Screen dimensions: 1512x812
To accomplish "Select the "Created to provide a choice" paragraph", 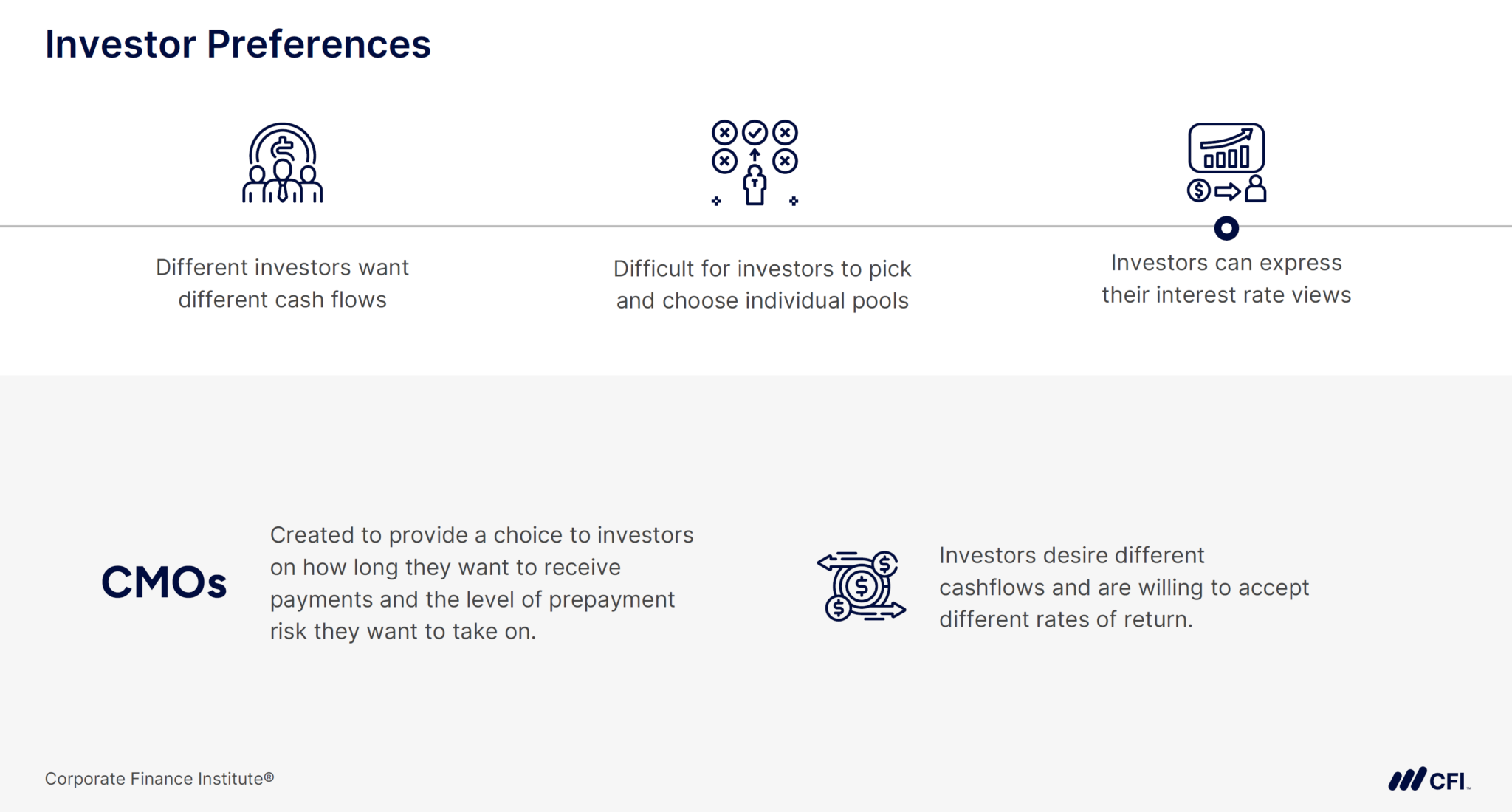I will point(481,583).
